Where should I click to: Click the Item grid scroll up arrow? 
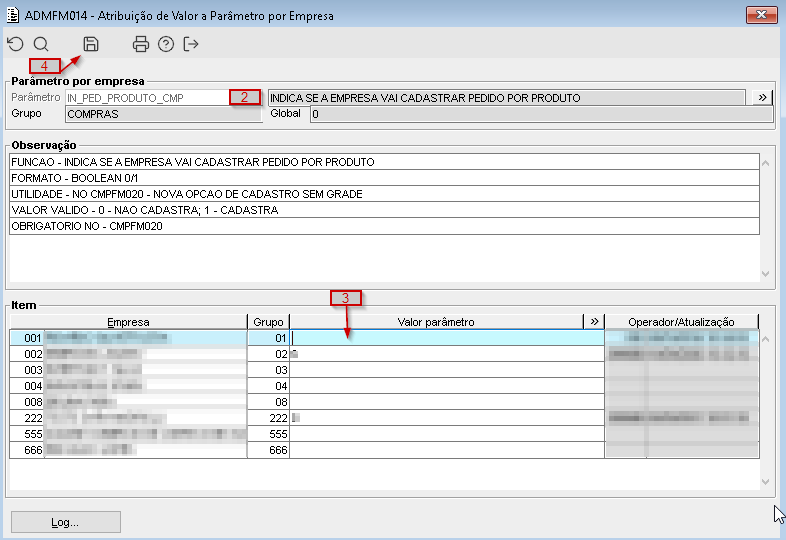click(x=765, y=339)
